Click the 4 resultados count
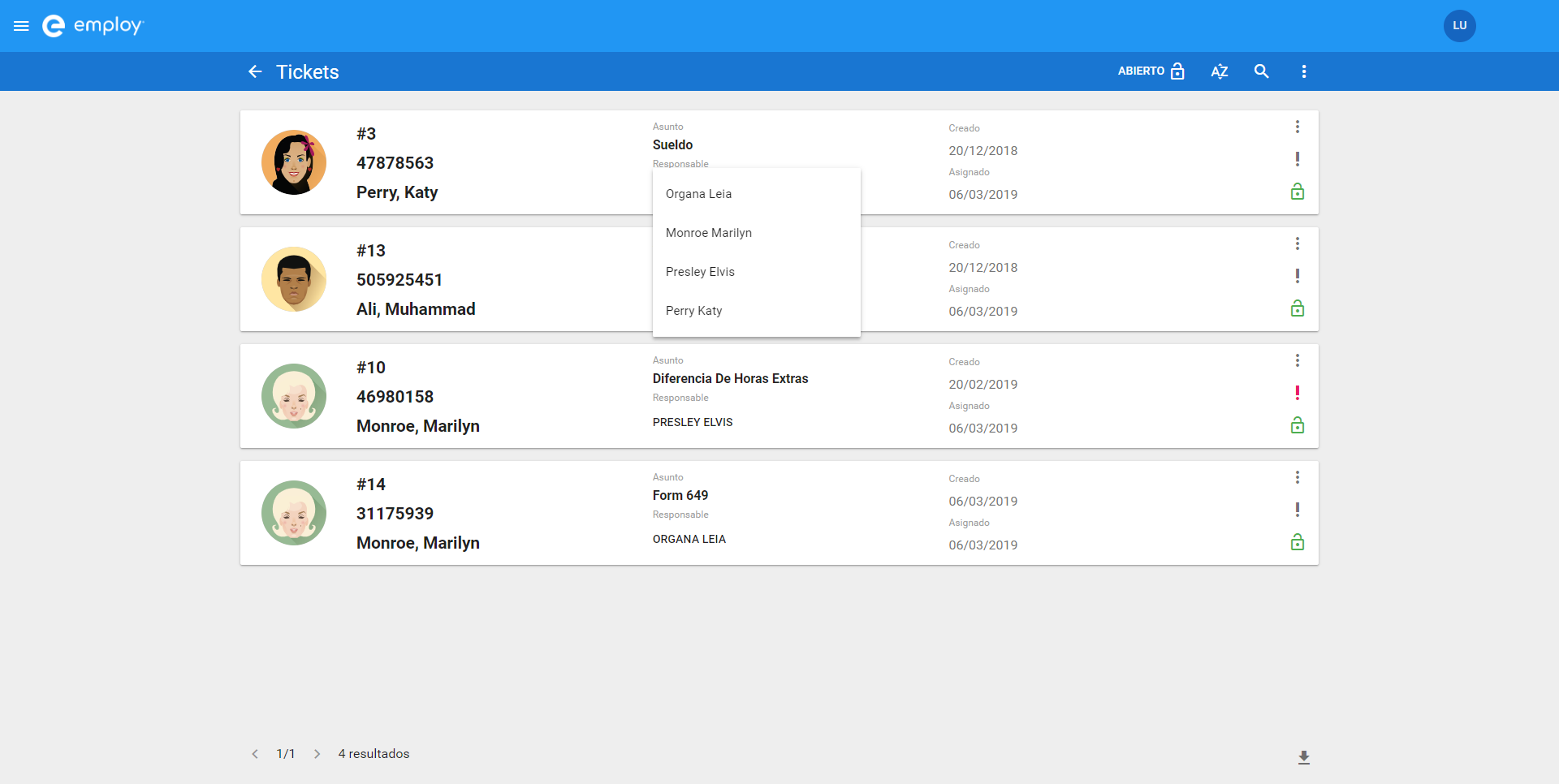This screenshot has width=1559, height=784. 374,754
